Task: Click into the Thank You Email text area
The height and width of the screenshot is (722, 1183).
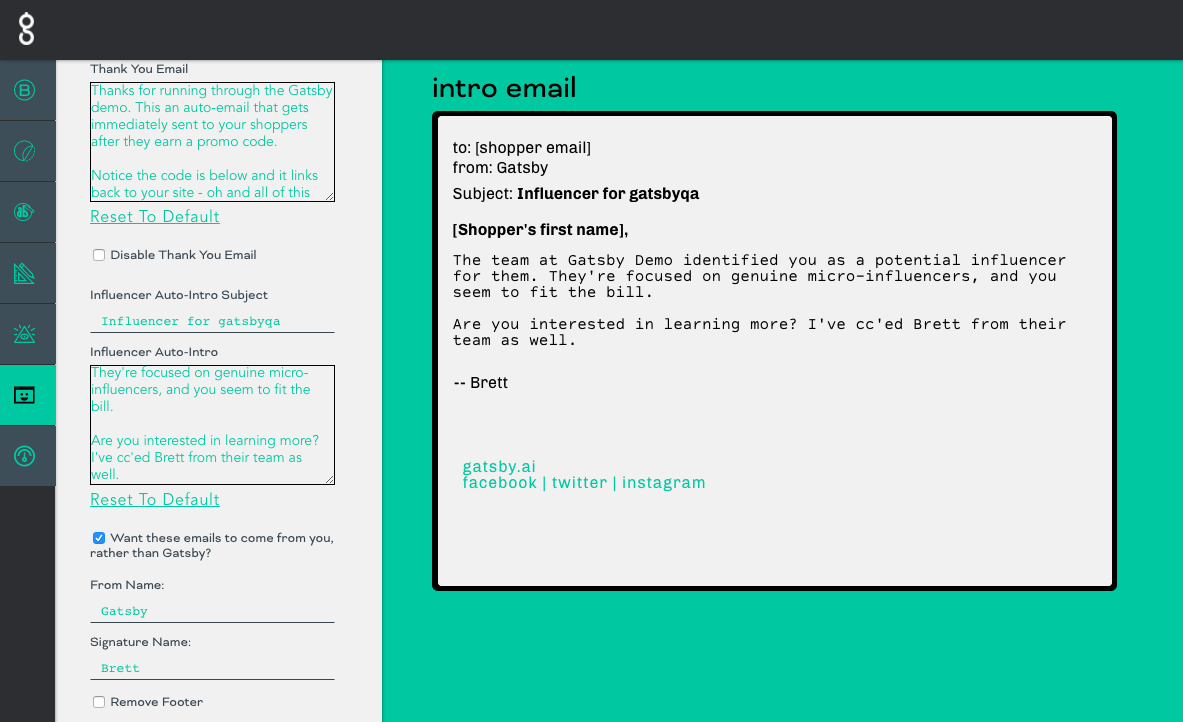Action: click(x=212, y=142)
